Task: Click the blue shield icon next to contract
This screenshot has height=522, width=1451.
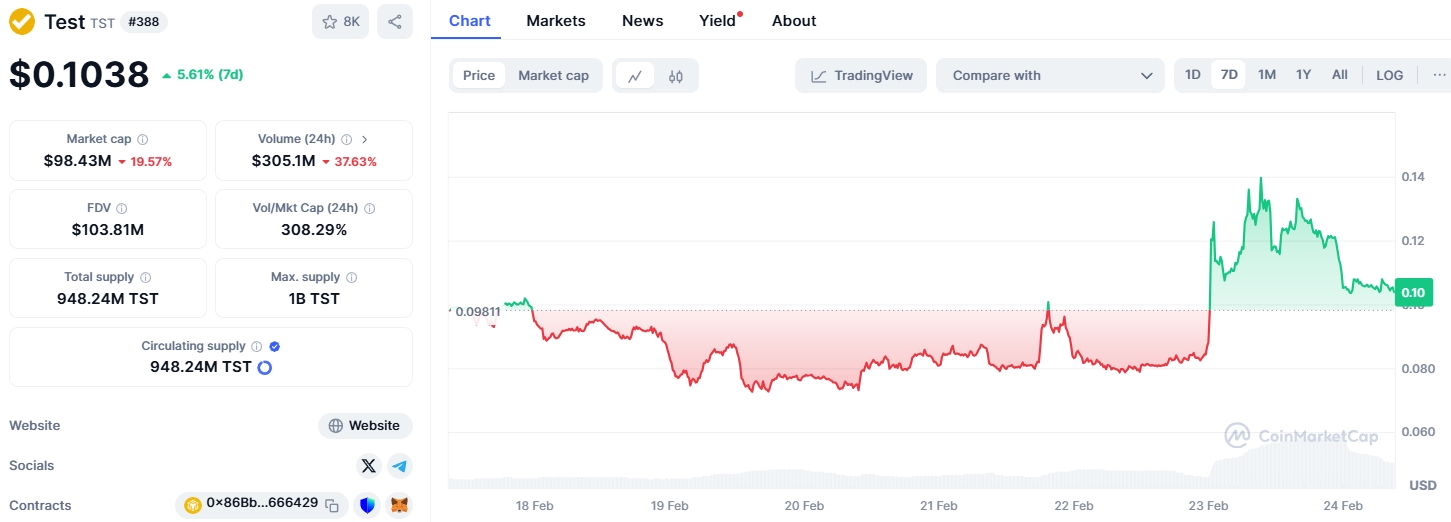Action: pyautogui.click(x=367, y=506)
